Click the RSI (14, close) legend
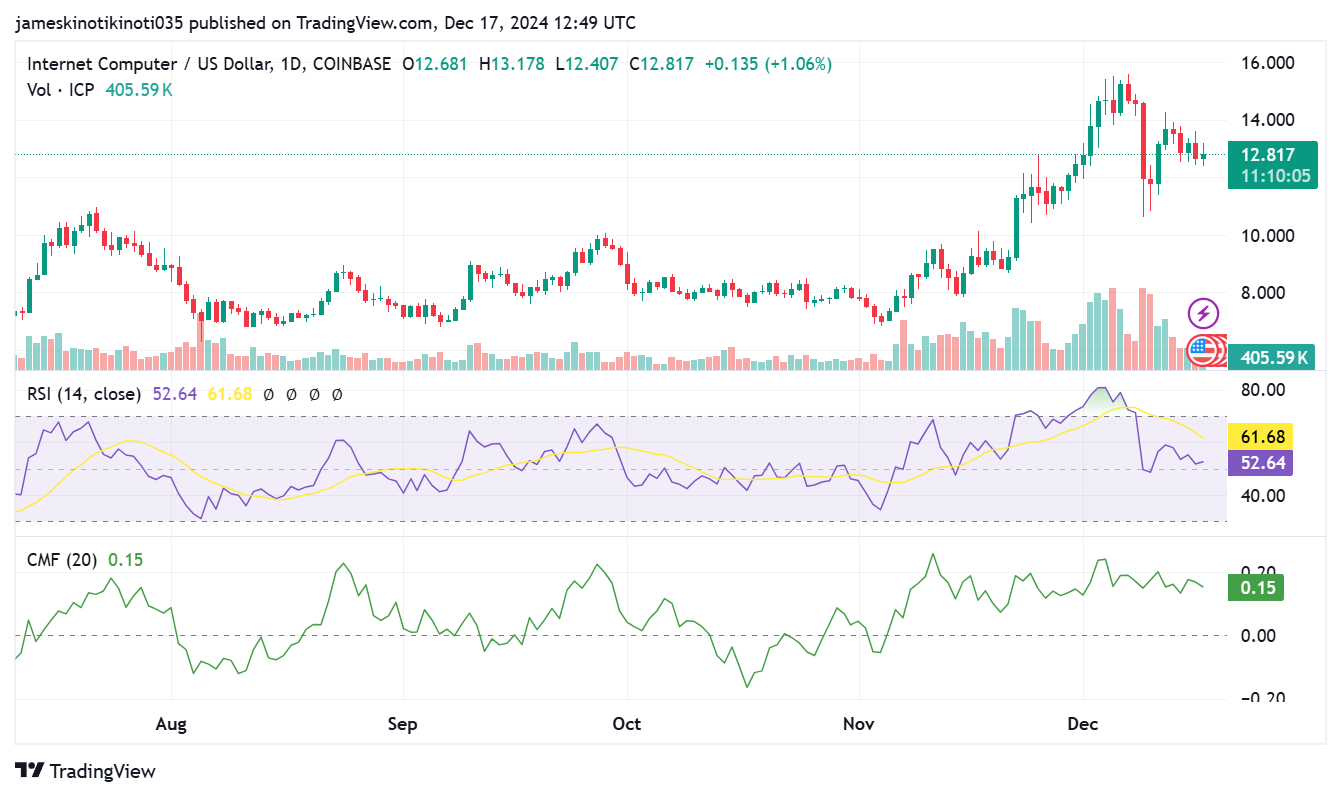This screenshot has width=1341, height=797. click(x=84, y=394)
